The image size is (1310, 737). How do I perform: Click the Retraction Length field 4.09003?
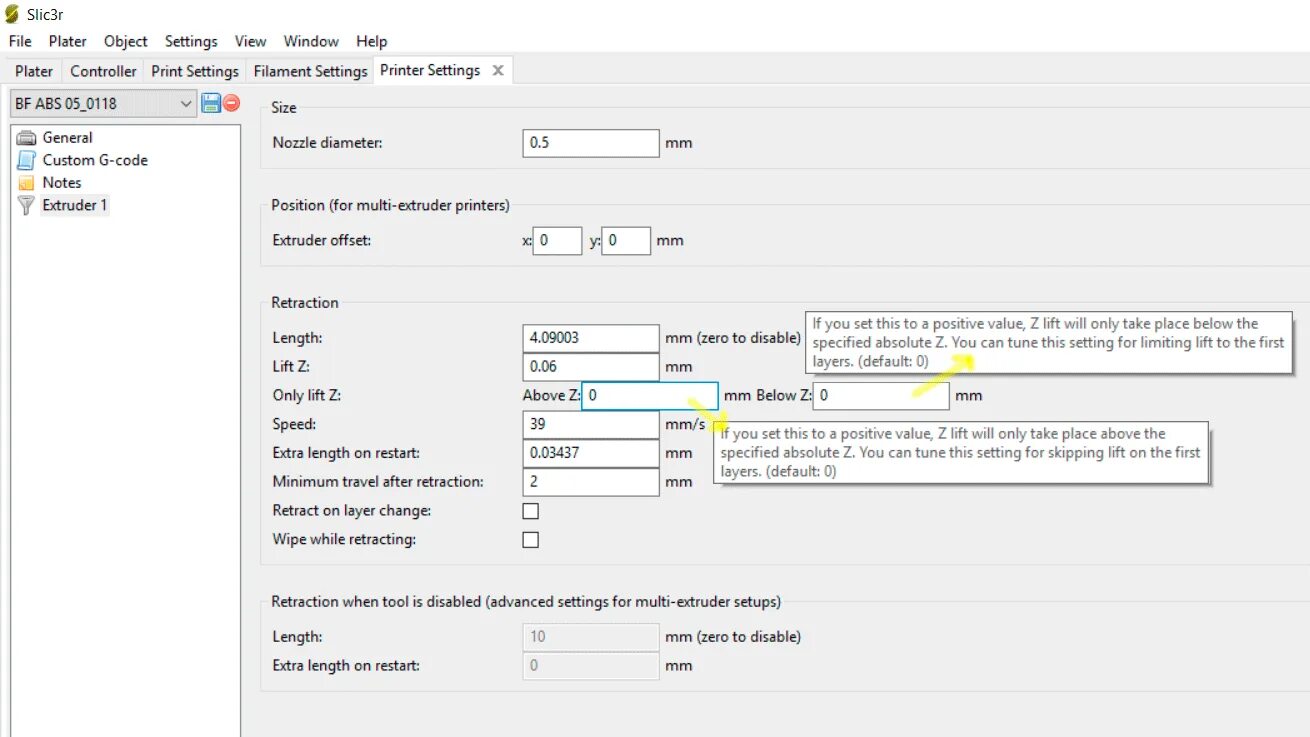[x=591, y=338]
